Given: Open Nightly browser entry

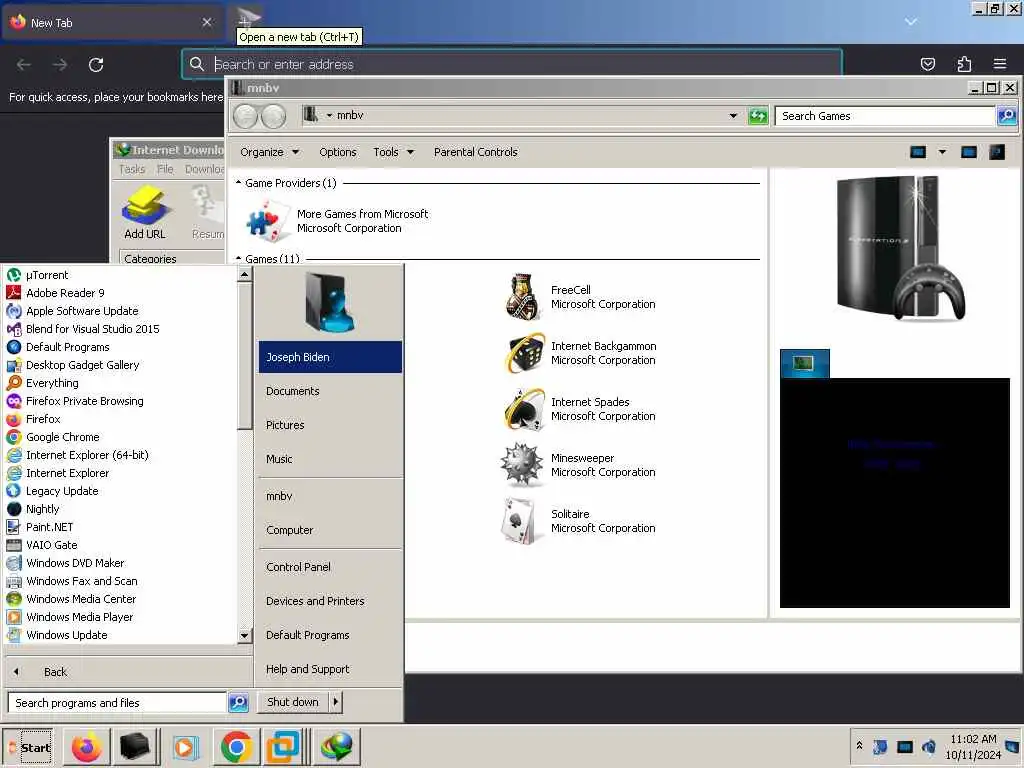Looking at the screenshot, I should [33, 509].
